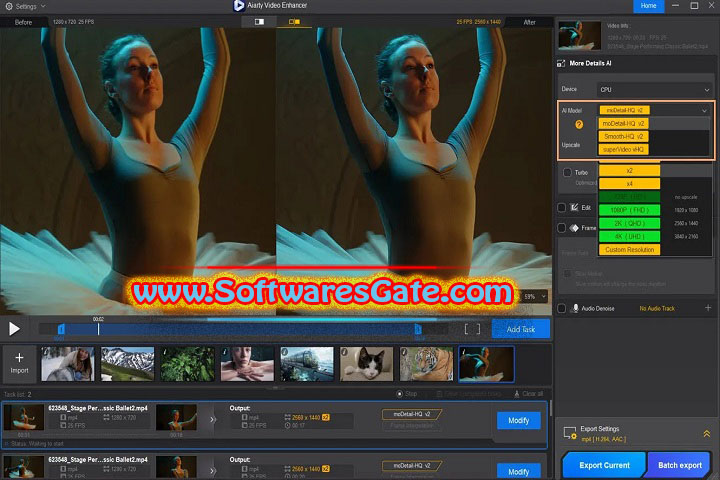Select x2 upscale option

[630, 170]
